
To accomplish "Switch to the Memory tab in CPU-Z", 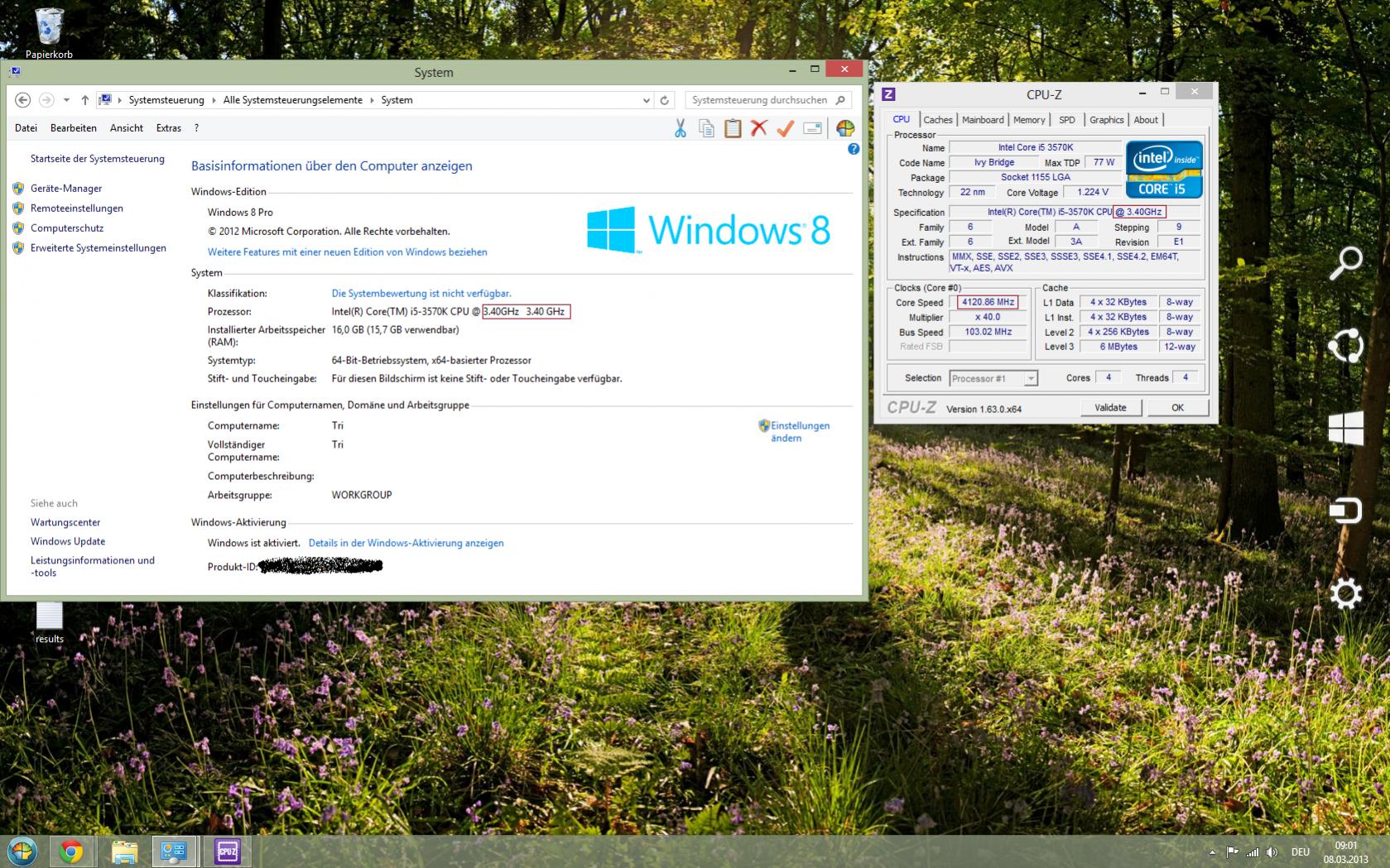I will pos(1029,120).
